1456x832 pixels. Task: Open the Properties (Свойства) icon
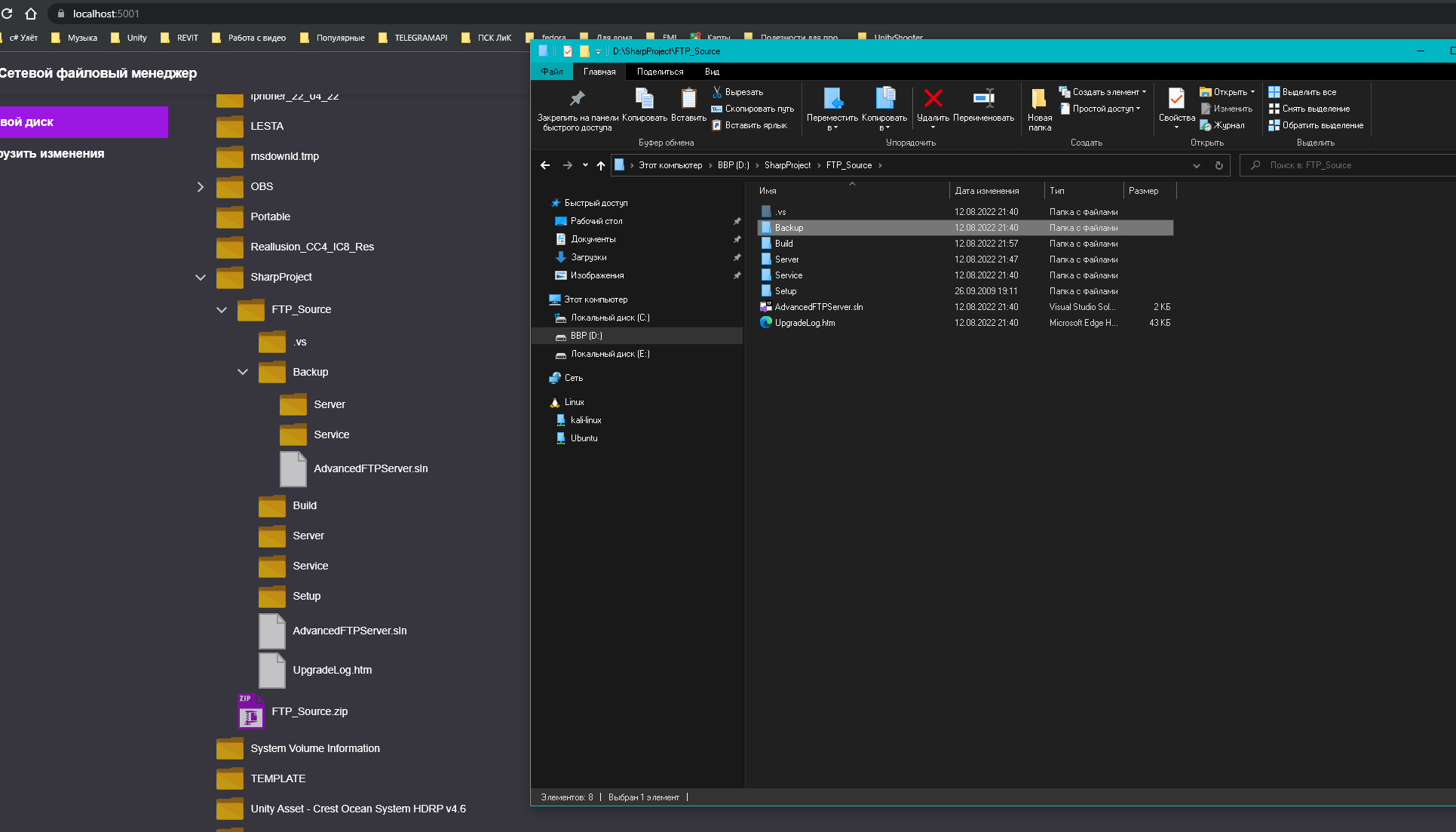(x=1176, y=99)
